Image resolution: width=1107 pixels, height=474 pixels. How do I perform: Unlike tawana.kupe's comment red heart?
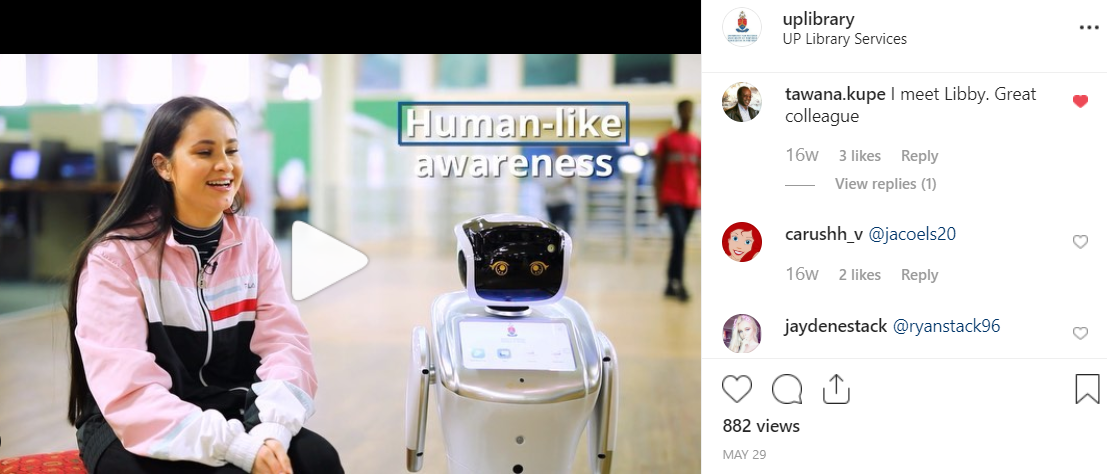click(x=1080, y=102)
